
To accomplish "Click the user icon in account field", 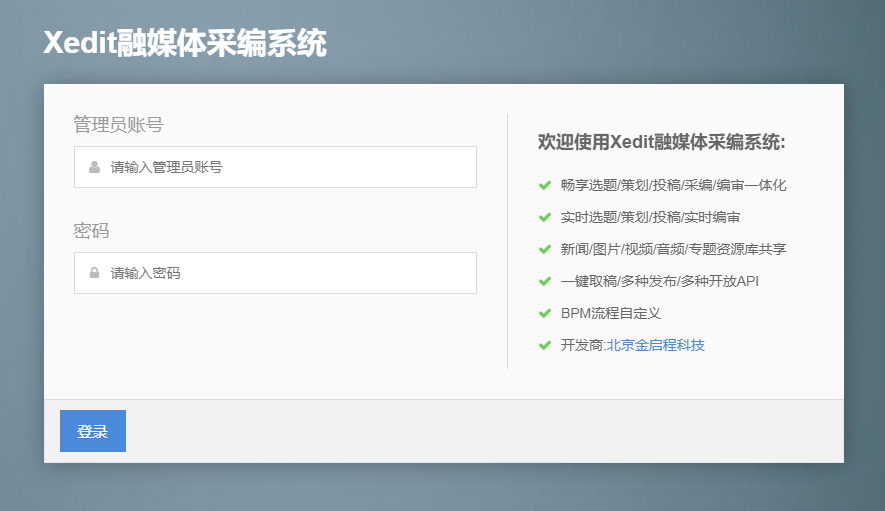I will click(94, 167).
